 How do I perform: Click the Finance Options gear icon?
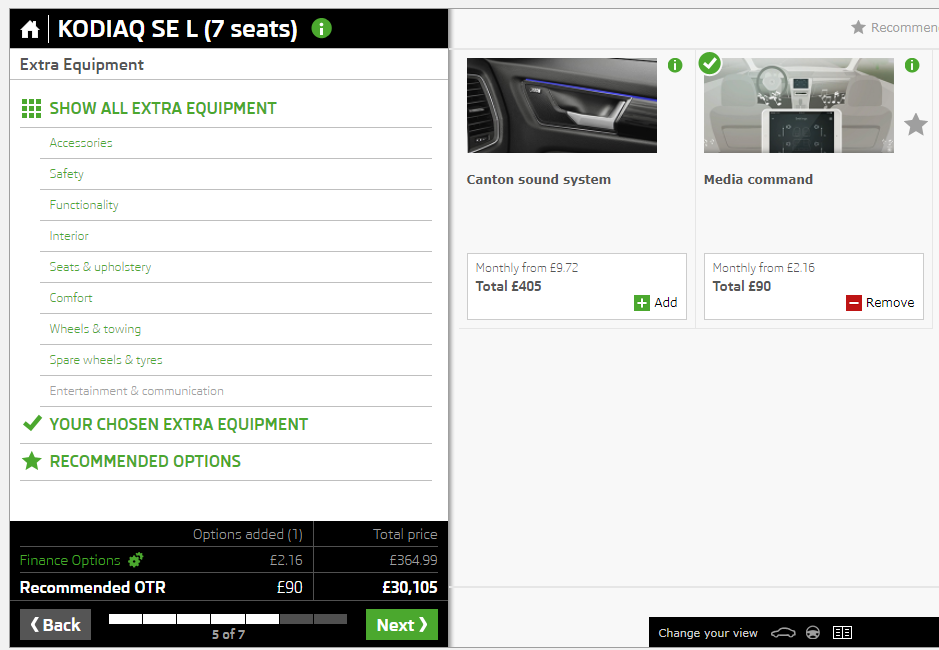[x=136, y=560]
